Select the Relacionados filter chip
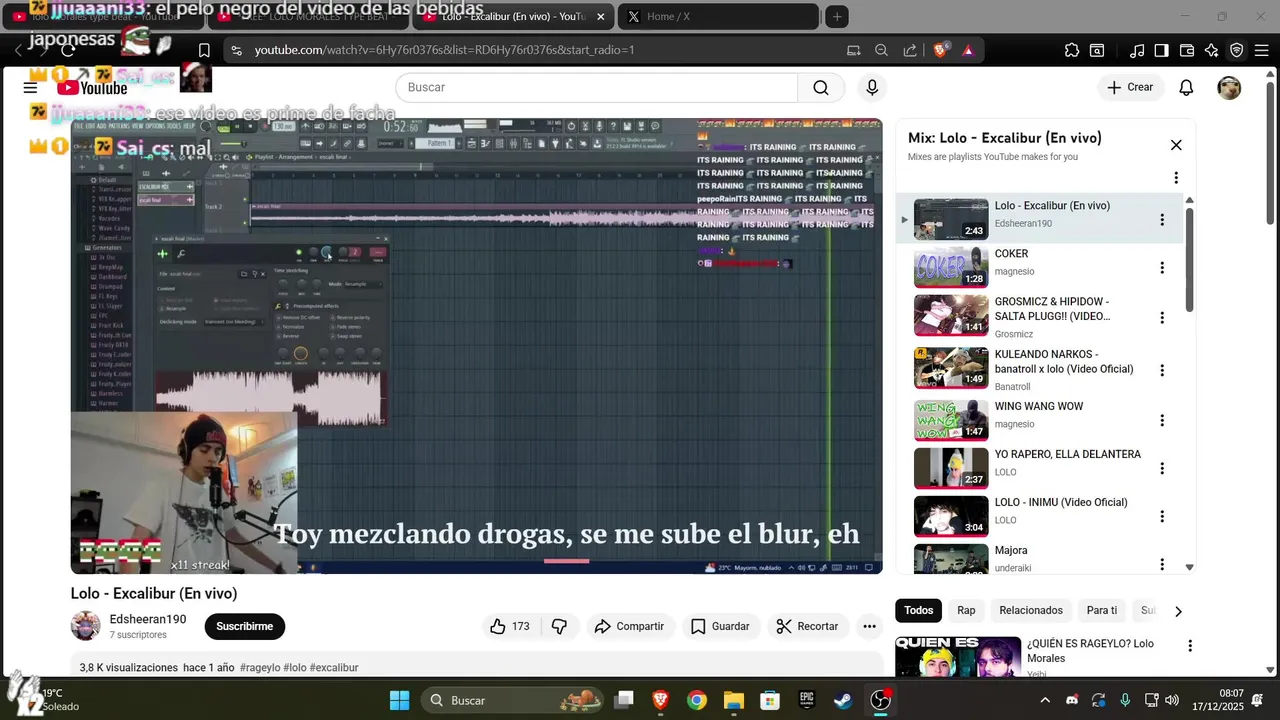 point(1031,610)
